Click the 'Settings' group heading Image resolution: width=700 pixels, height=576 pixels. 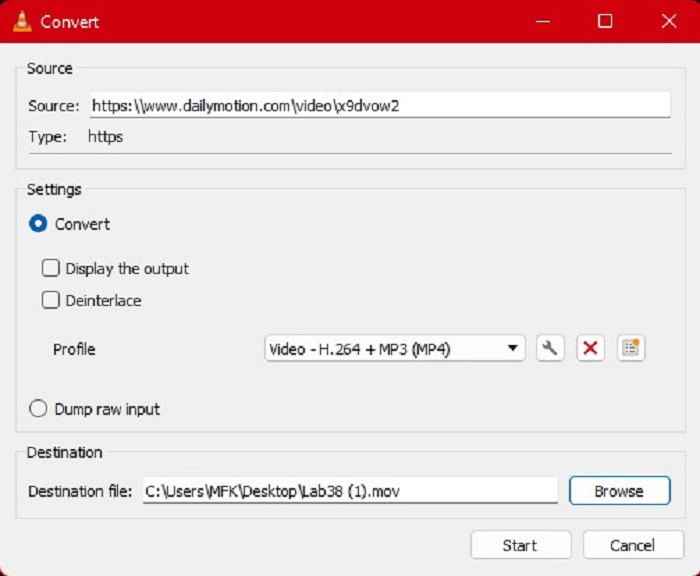click(54, 189)
